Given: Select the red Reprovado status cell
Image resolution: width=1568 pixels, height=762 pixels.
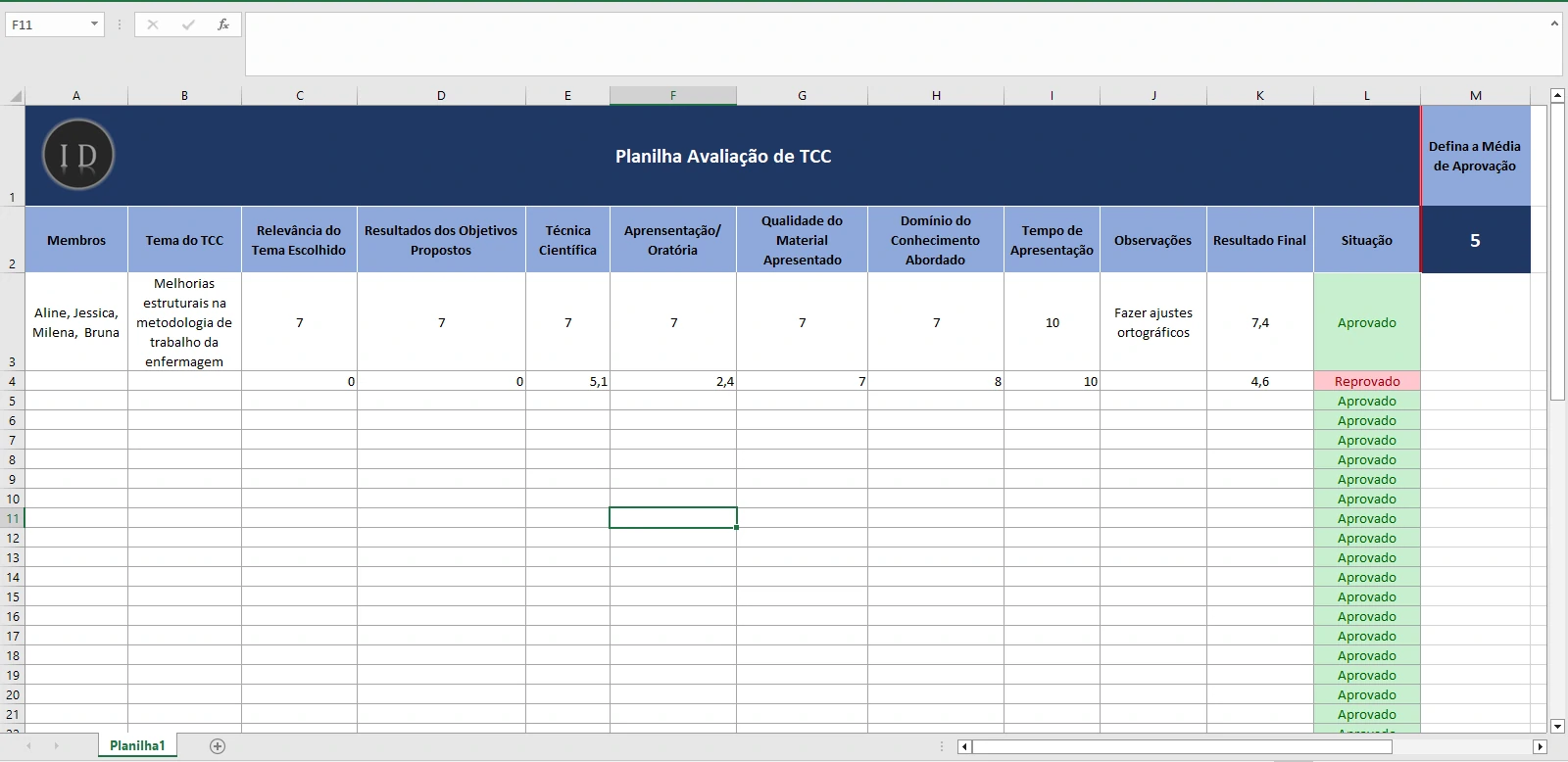Looking at the screenshot, I should [1366, 381].
